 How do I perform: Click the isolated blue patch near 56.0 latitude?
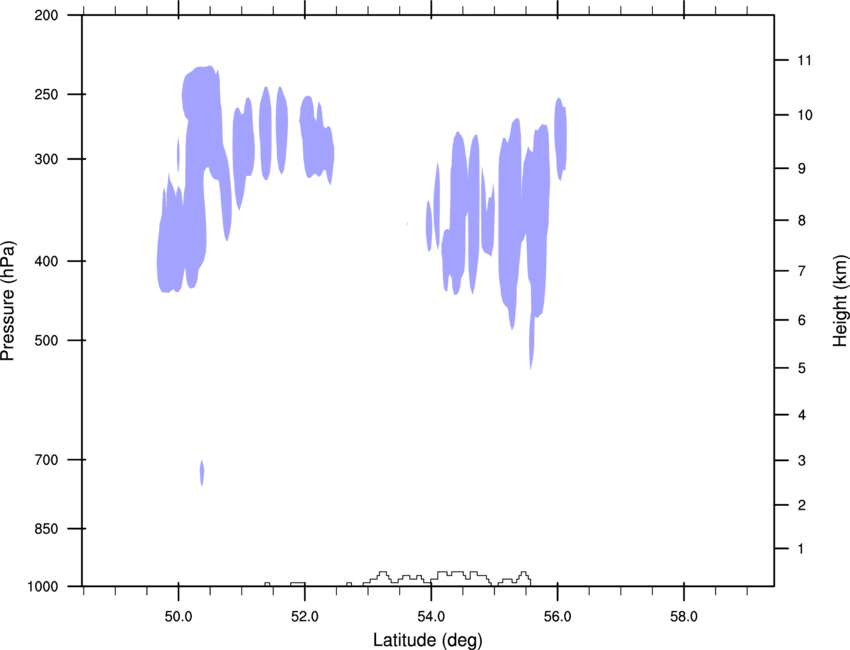click(561, 139)
